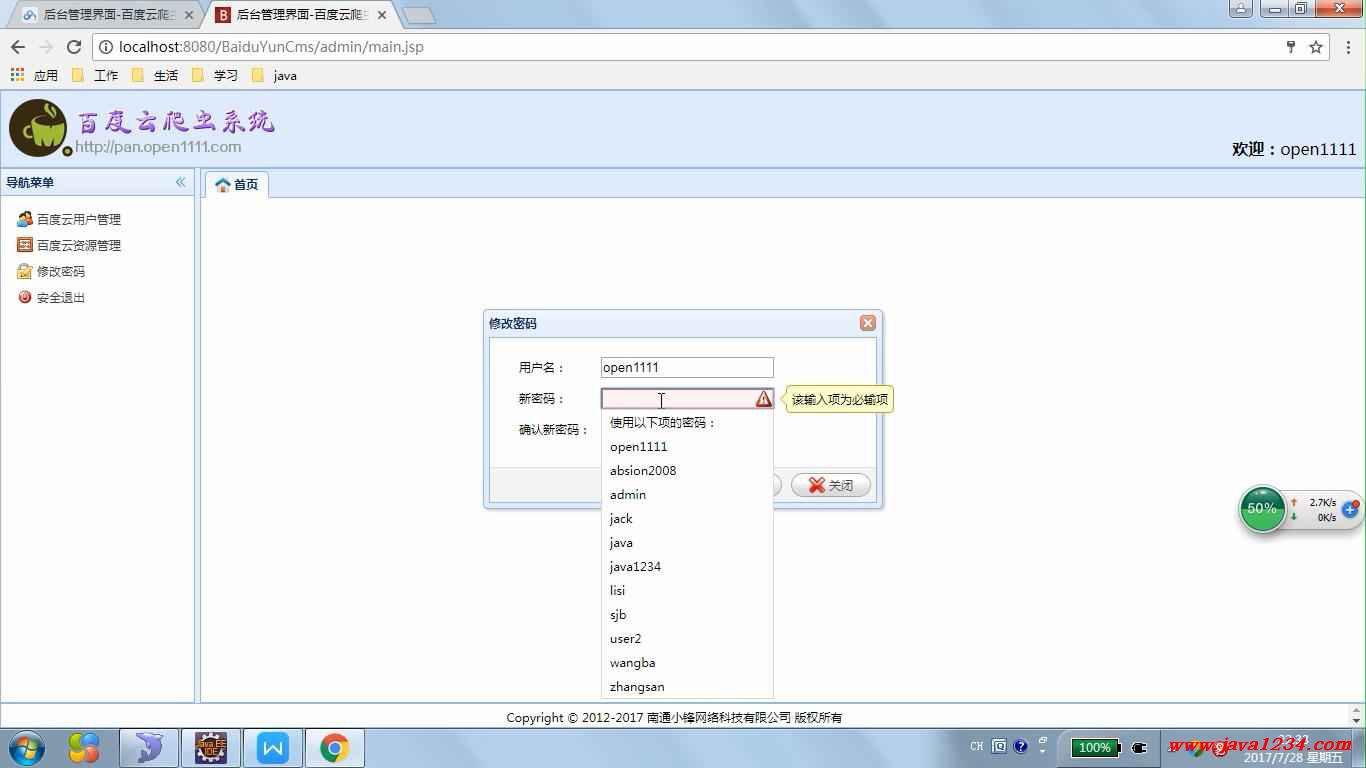Click the browser forward arrow
The width and height of the screenshot is (1366, 768).
pos(46,47)
